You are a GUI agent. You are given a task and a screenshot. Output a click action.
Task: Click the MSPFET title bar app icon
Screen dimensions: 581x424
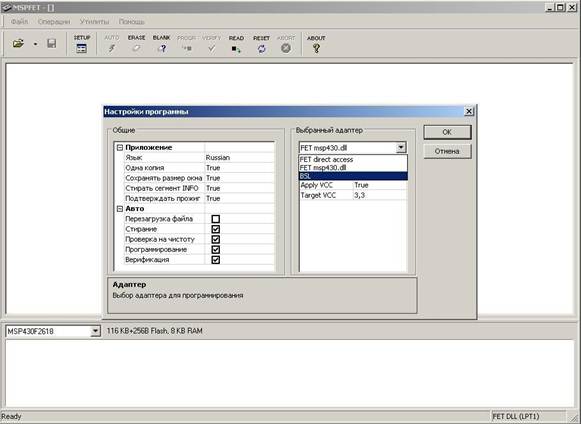(x=6, y=7)
